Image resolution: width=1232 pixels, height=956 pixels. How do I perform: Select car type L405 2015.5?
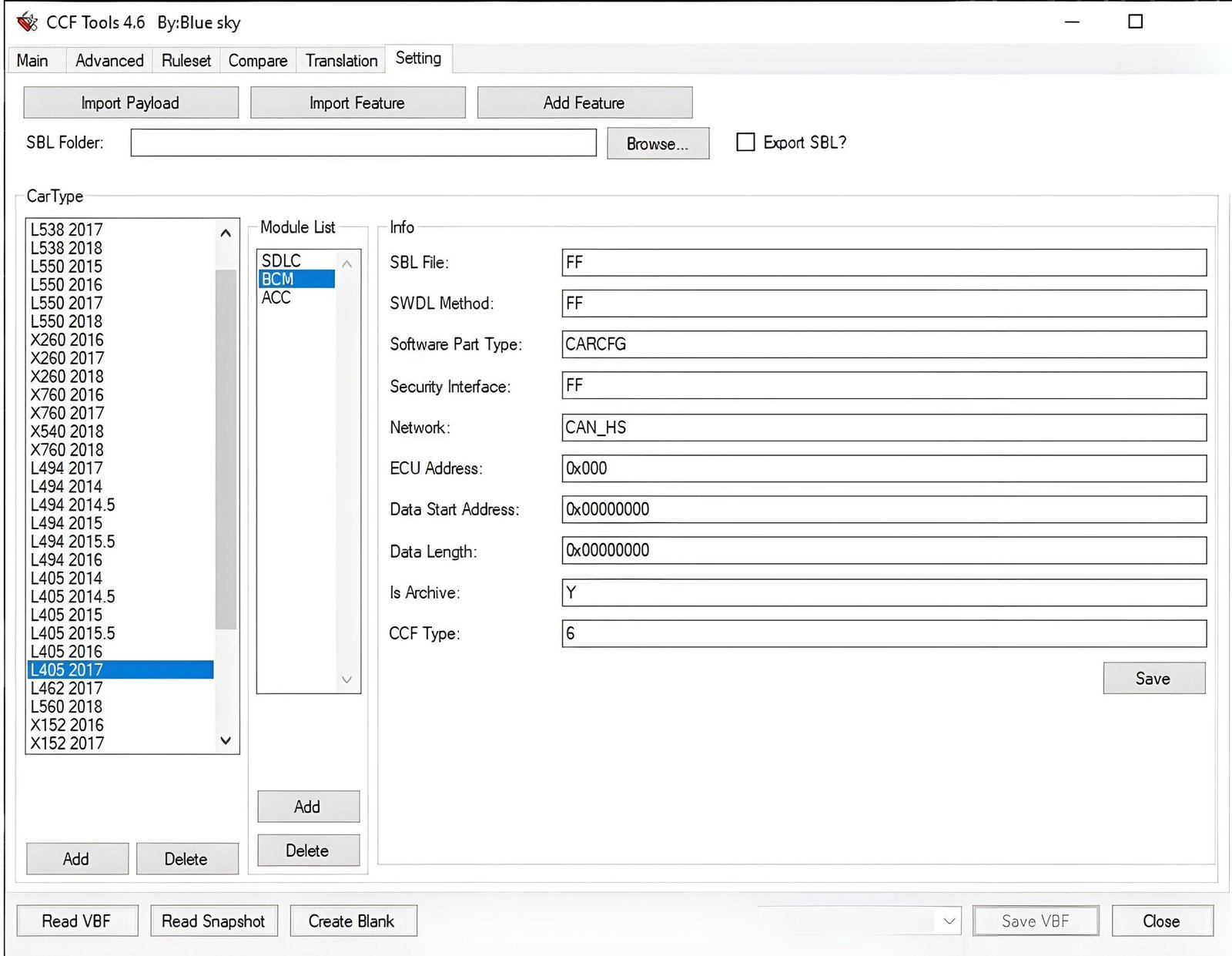pyautogui.click(x=121, y=633)
